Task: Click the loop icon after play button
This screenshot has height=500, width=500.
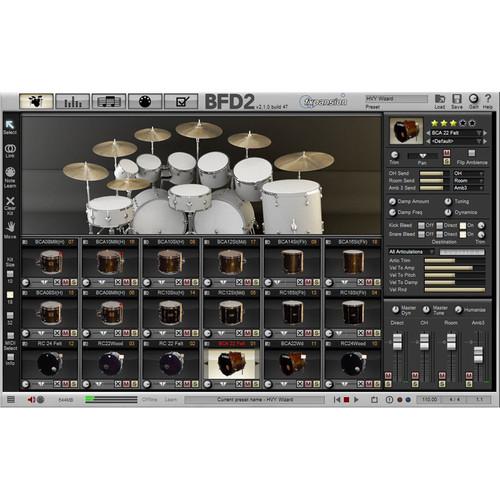Action: [x=374, y=399]
